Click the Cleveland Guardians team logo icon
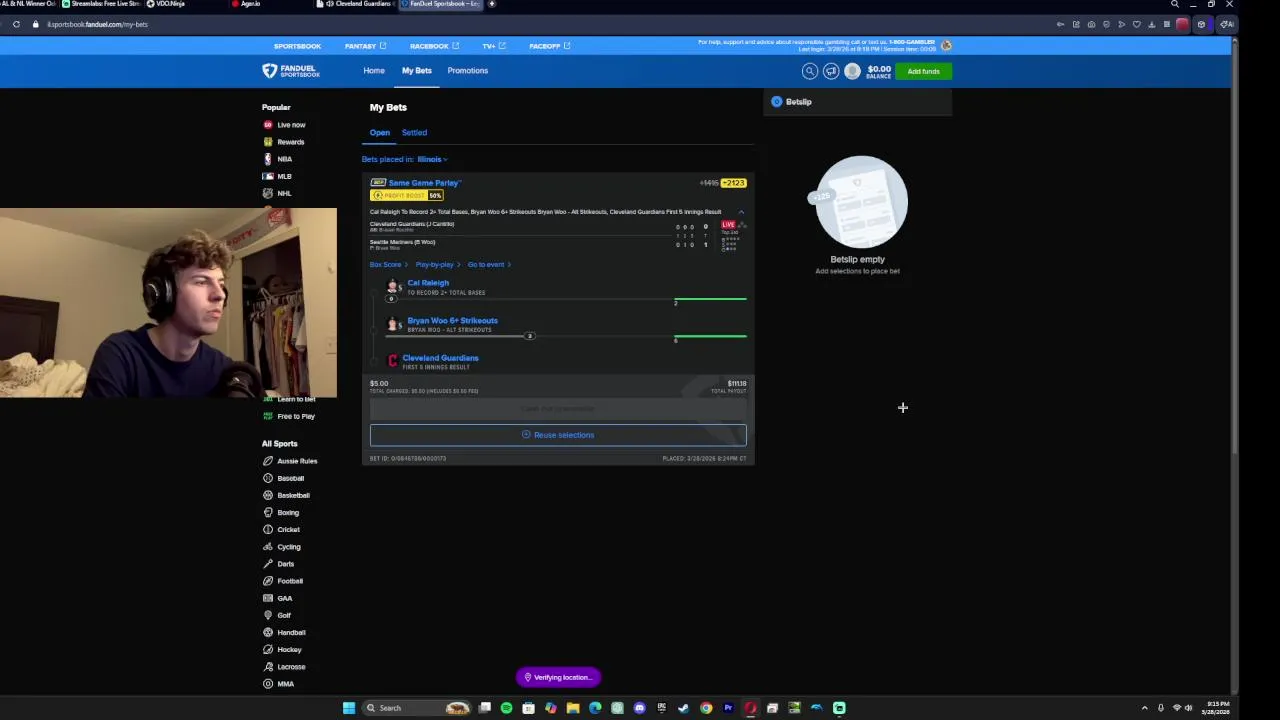This screenshot has height=720, width=1280. tap(393, 360)
